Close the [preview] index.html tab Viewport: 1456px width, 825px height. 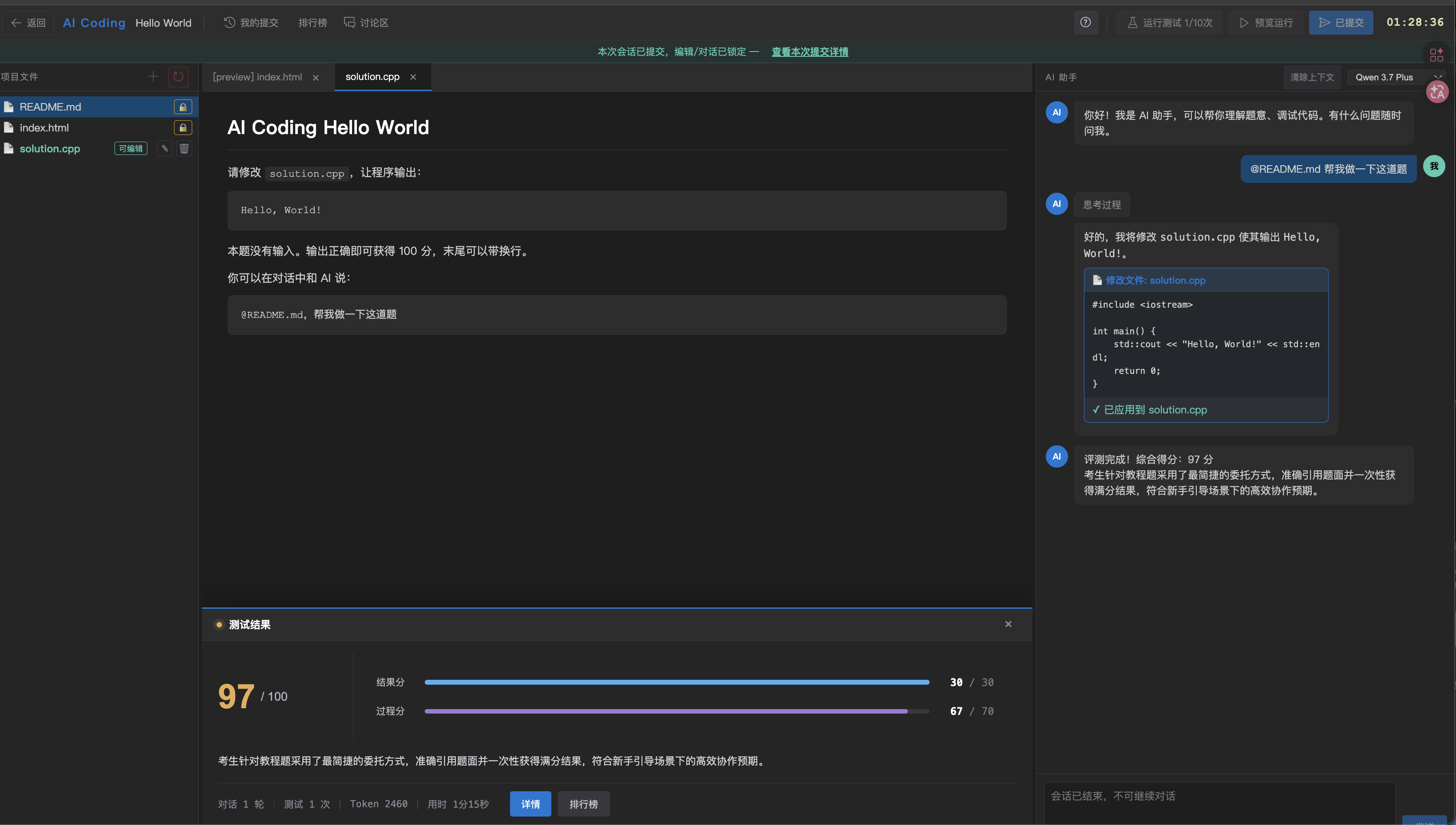pos(316,78)
